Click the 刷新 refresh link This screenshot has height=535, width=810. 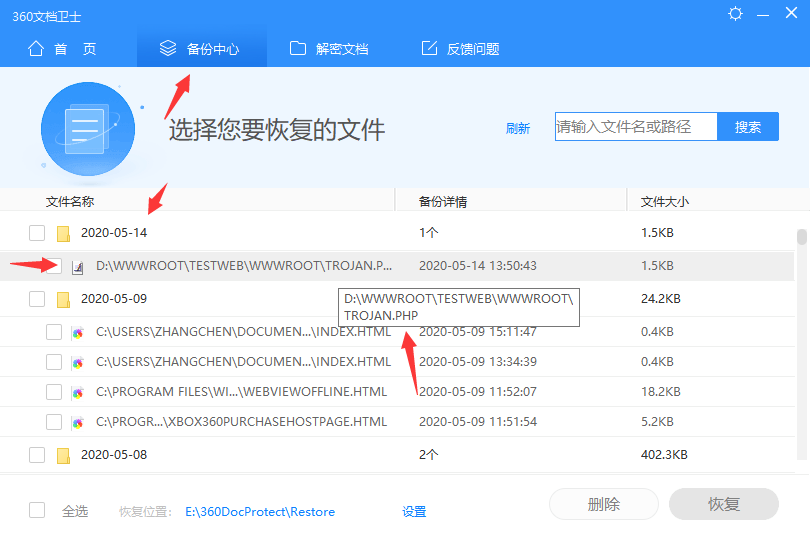pyautogui.click(x=518, y=128)
